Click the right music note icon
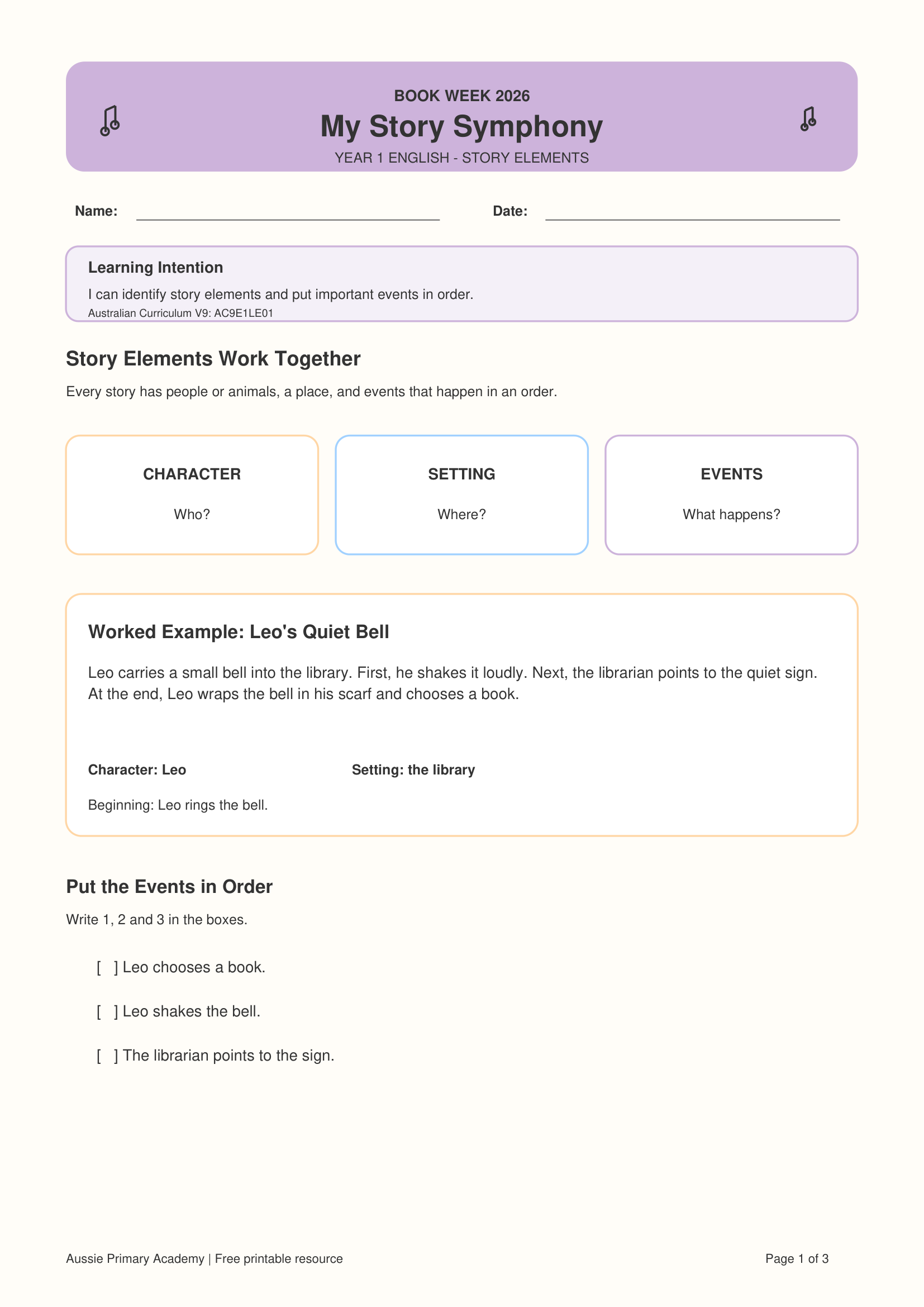The image size is (924, 1307). (808, 119)
